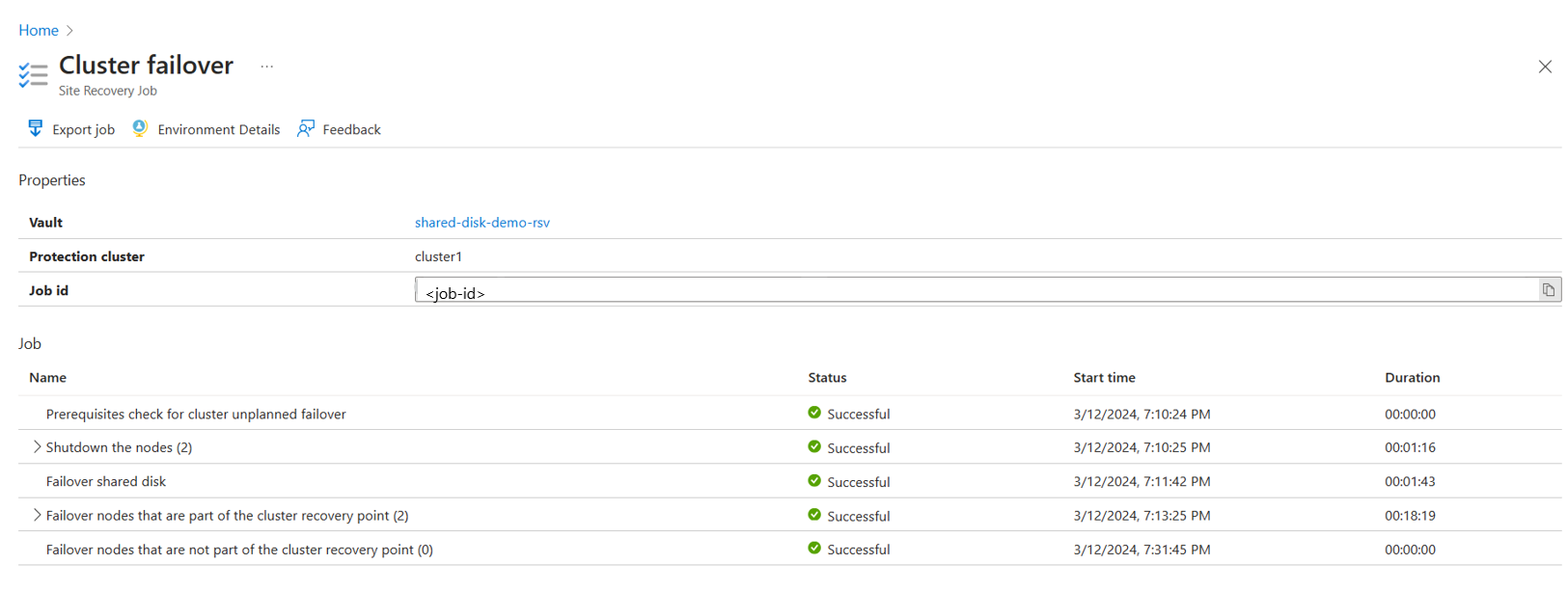Viewport: 1568px width, 591px height.
Task: Click the green Successful icon for Failover shared disk
Action: click(814, 481)
